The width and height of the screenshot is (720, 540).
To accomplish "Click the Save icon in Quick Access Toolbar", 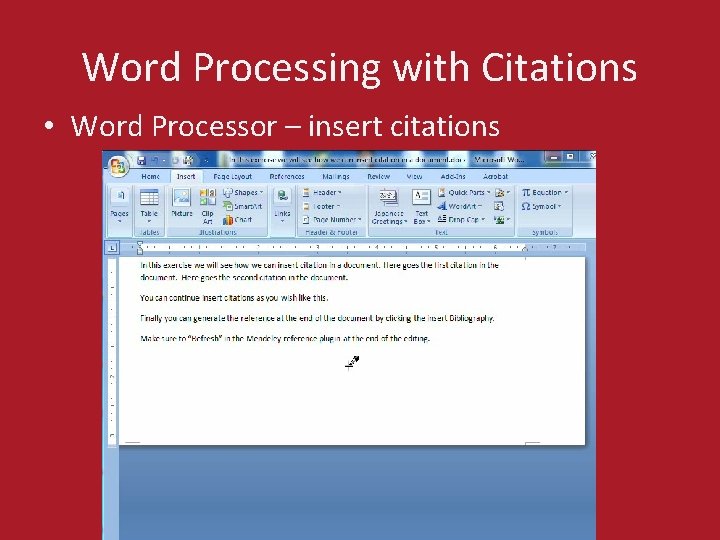I will pyautogui.click(x=141, y=160).
